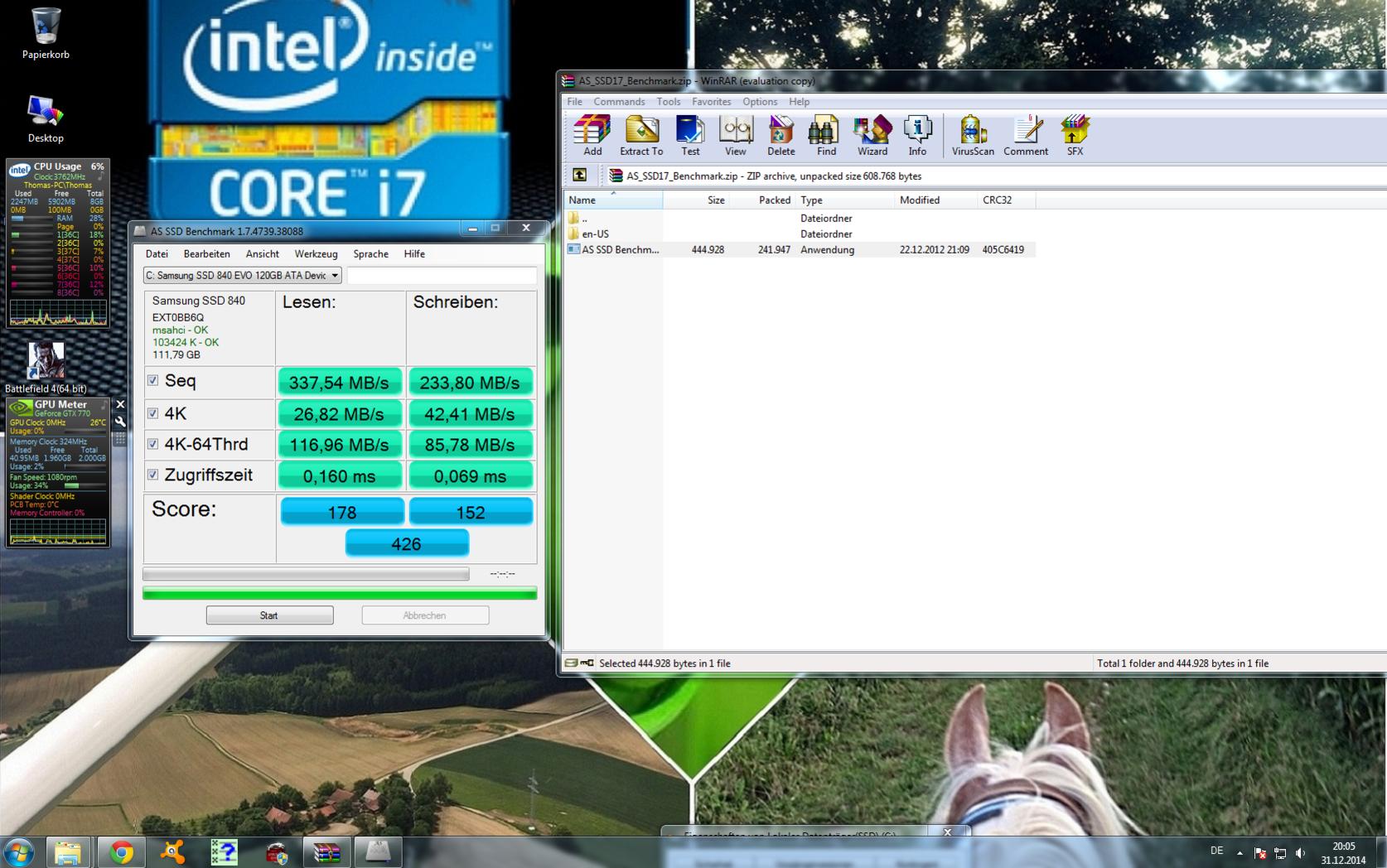Open the View tool in WinRAR
Image resolution: width=1387 pixels, height=868 pixels.
click(x=736, y=135)
